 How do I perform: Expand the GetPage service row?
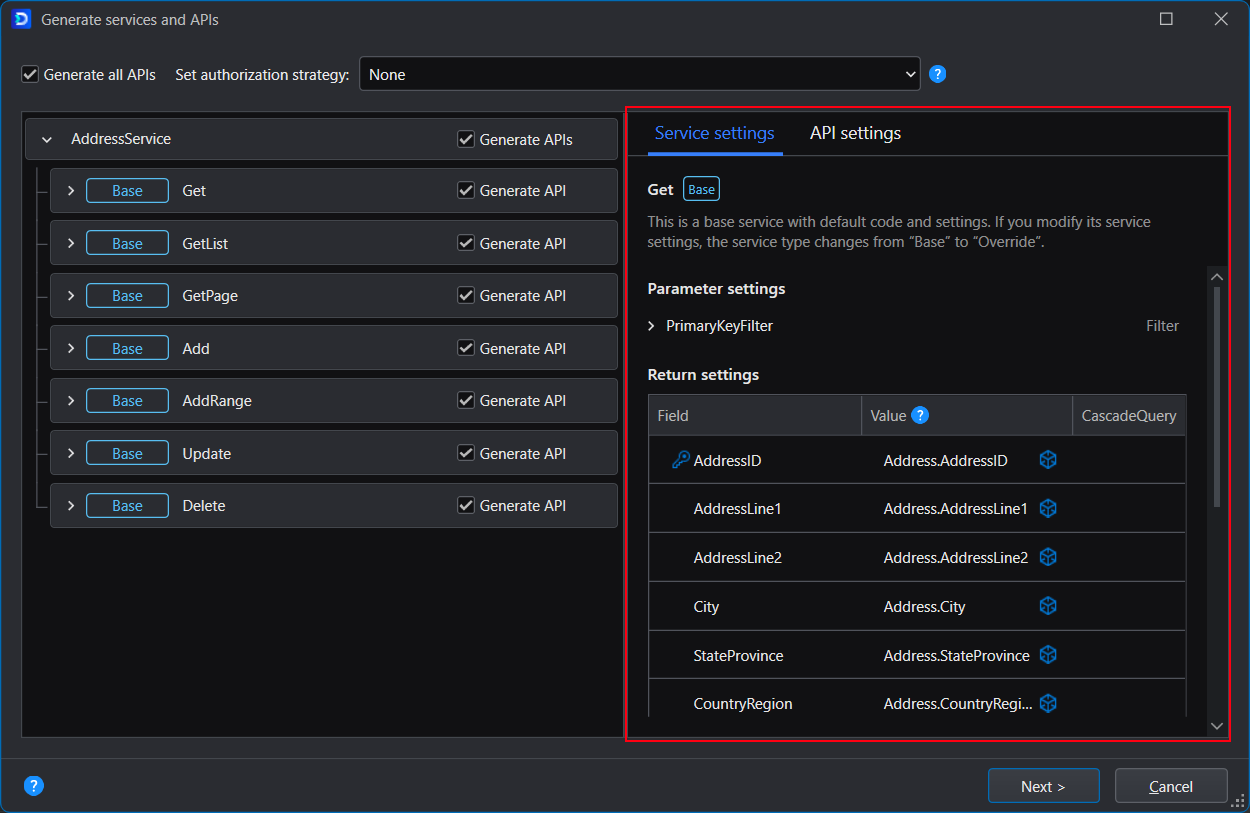[x=70, y=295]
